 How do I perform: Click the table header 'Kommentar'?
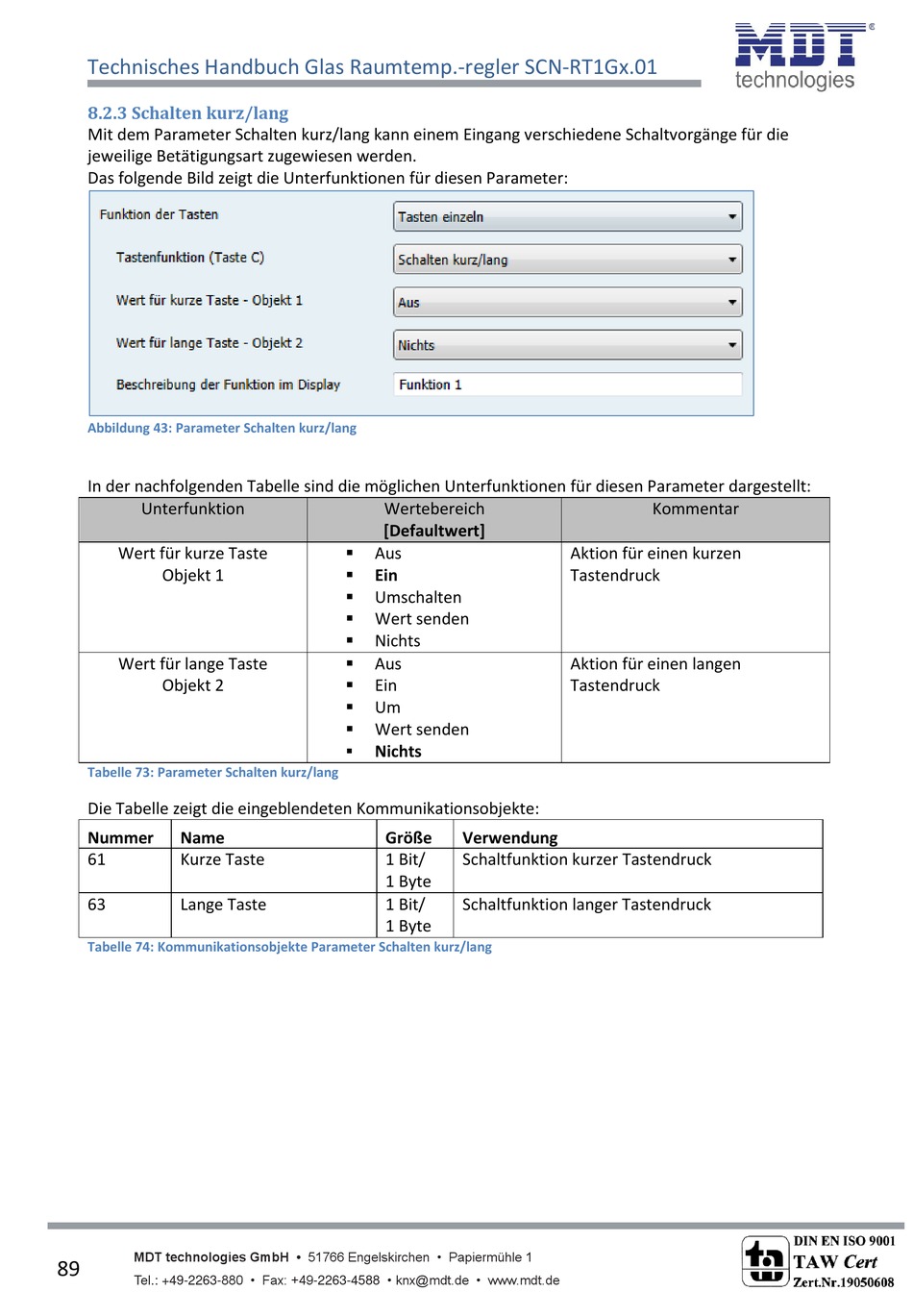coord(696,509)
